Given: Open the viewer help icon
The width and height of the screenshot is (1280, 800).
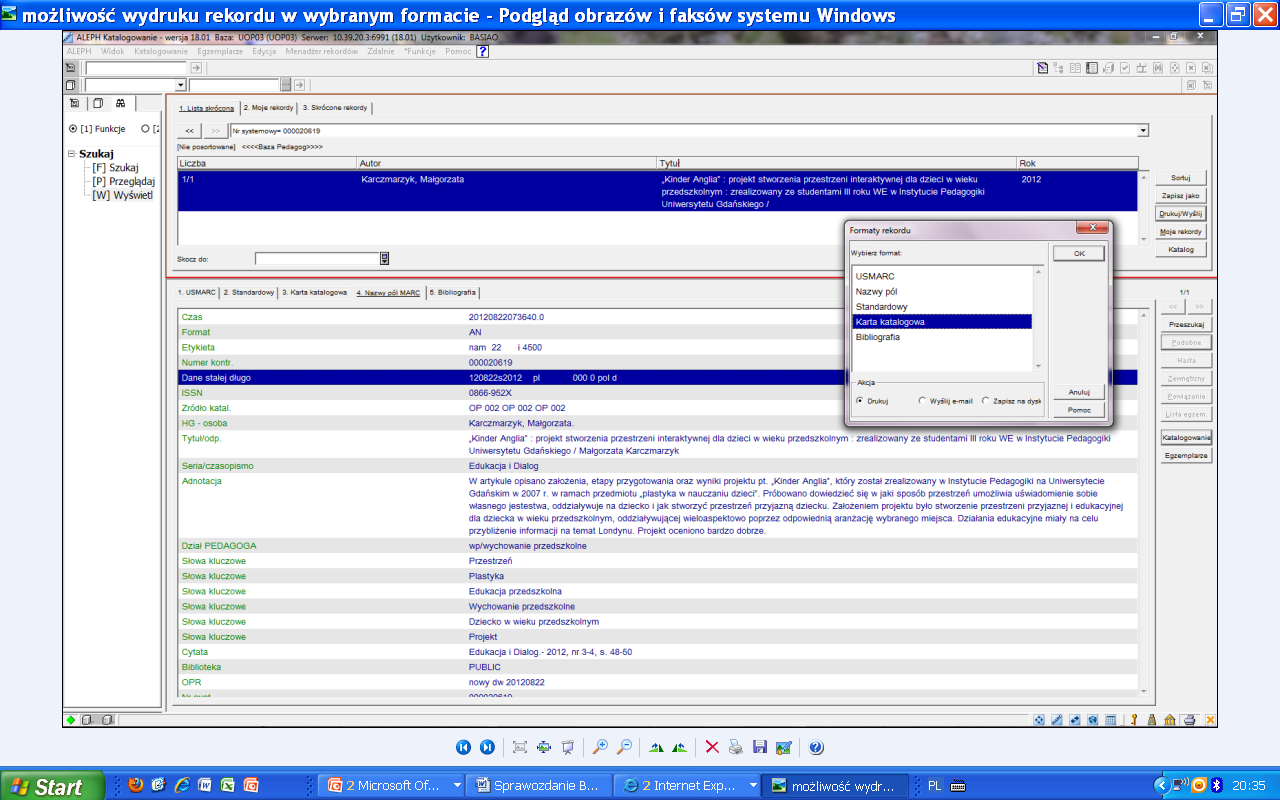Looking at the screenshot, I should pyautogui.click(x=816, y=747).
